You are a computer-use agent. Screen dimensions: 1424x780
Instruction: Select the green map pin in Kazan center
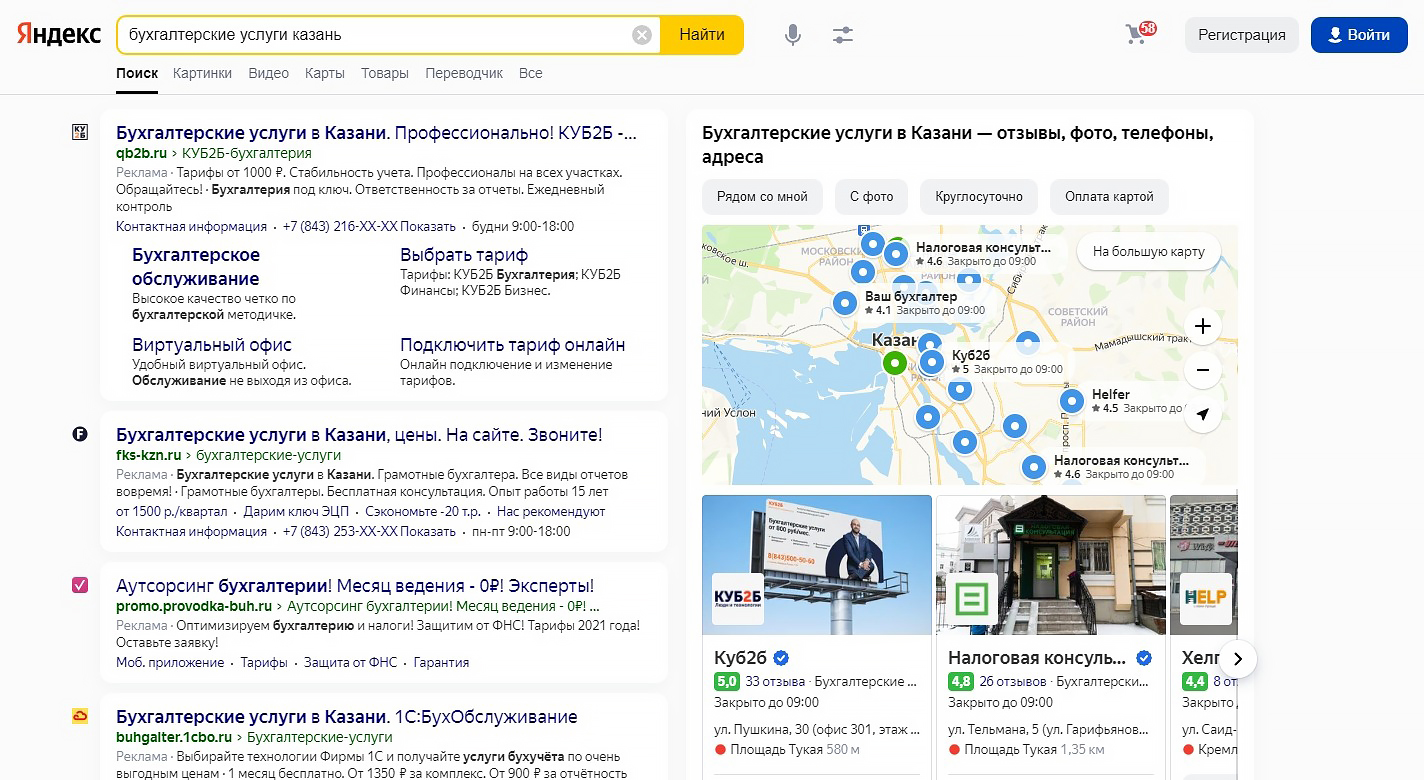point(895,362)
